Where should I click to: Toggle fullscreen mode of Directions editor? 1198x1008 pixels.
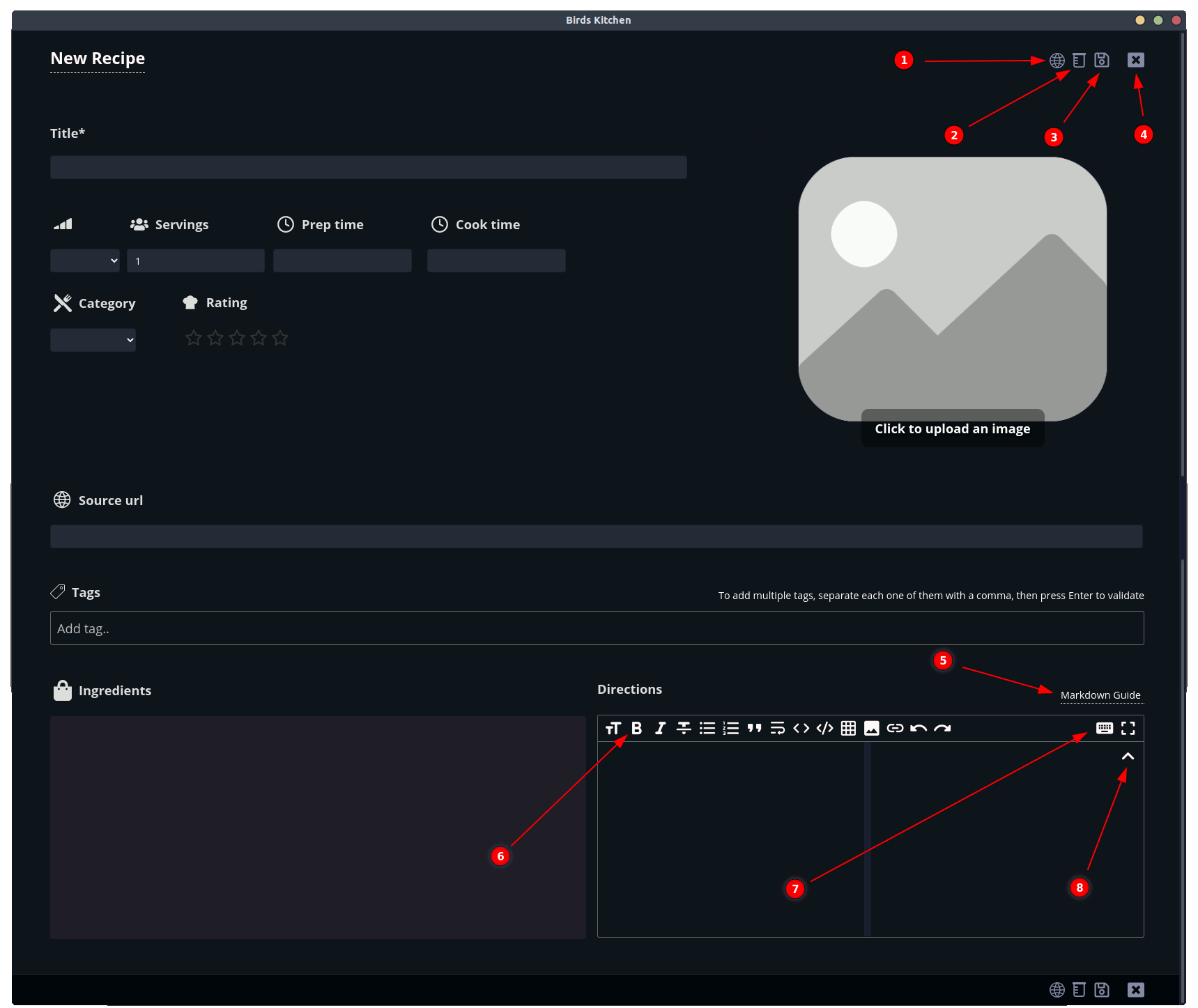coord(1128,729)
